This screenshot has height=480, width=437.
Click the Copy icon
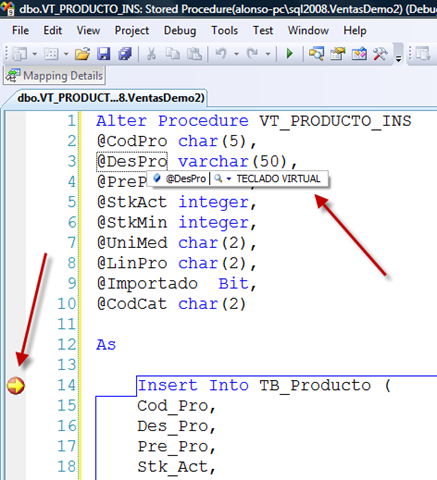[x=173, y=54]
